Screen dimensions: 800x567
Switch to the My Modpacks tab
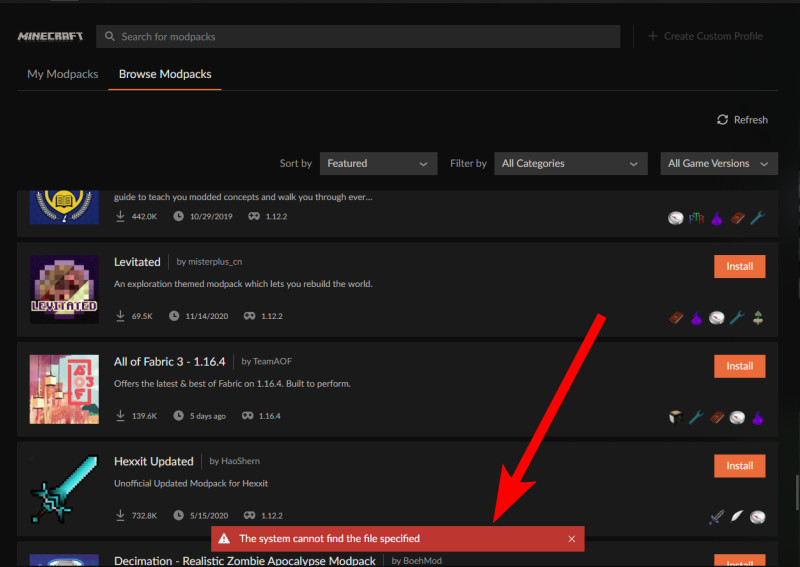pyautogui.click(x=63, y=74)
